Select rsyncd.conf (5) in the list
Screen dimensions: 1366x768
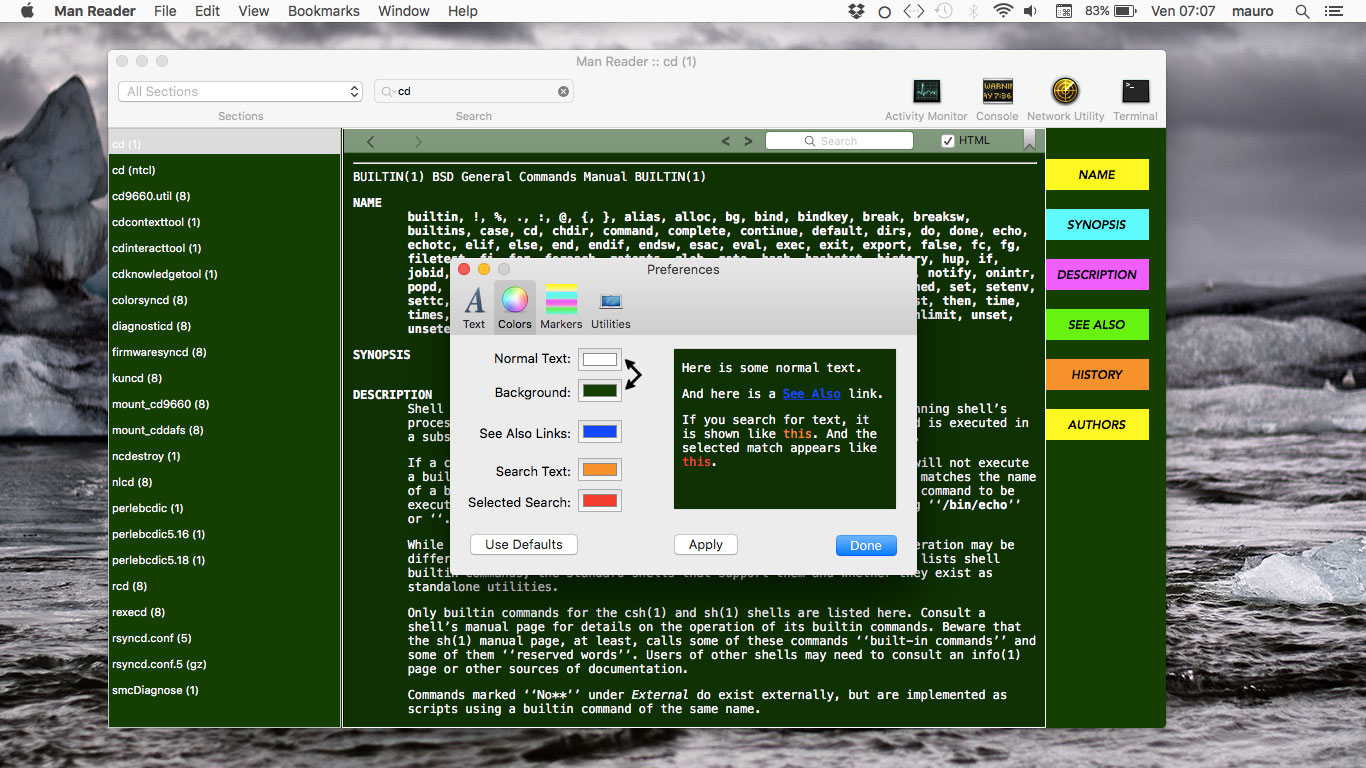225,638
